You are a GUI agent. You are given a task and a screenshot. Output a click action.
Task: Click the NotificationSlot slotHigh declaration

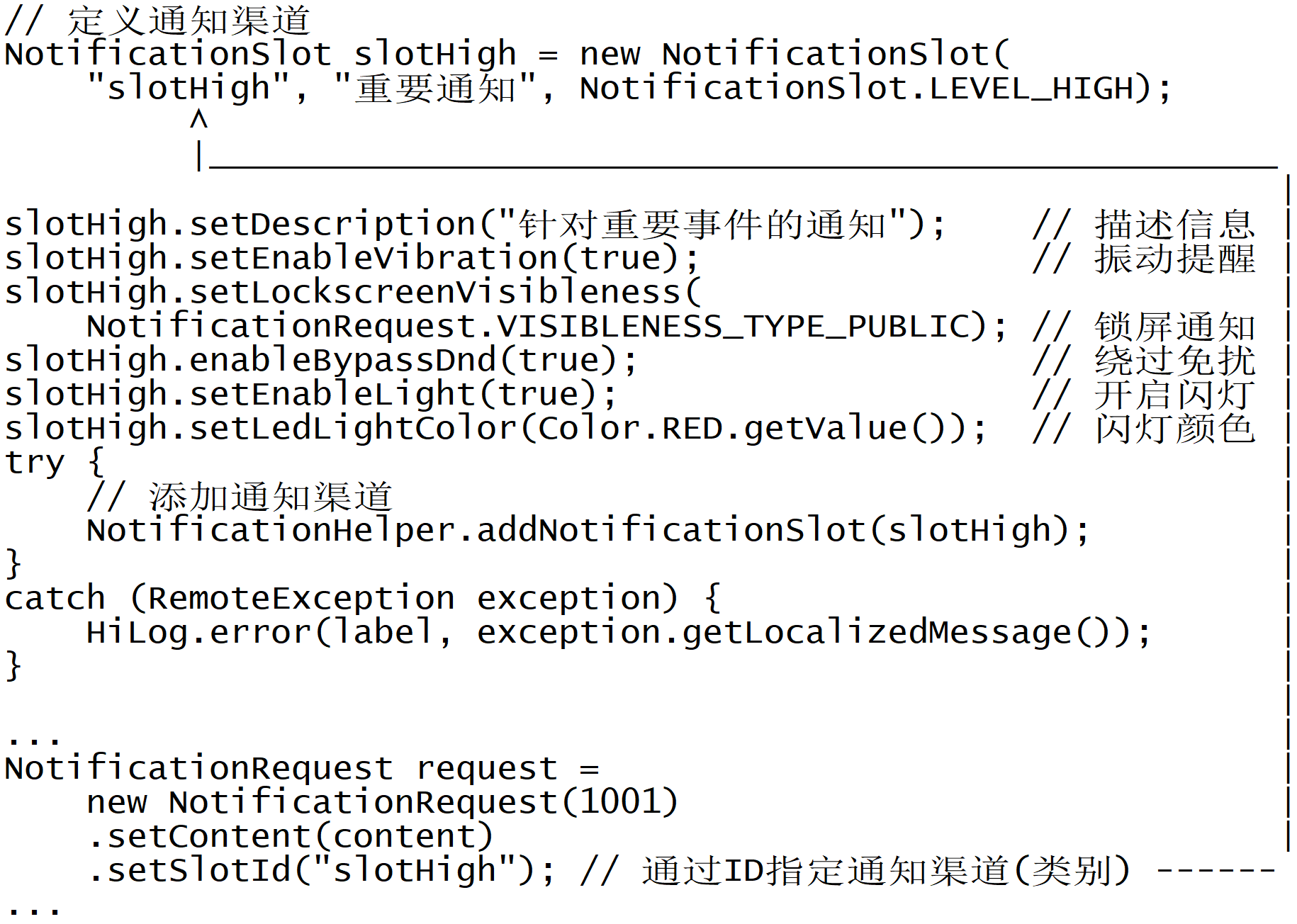pos(260,55)
